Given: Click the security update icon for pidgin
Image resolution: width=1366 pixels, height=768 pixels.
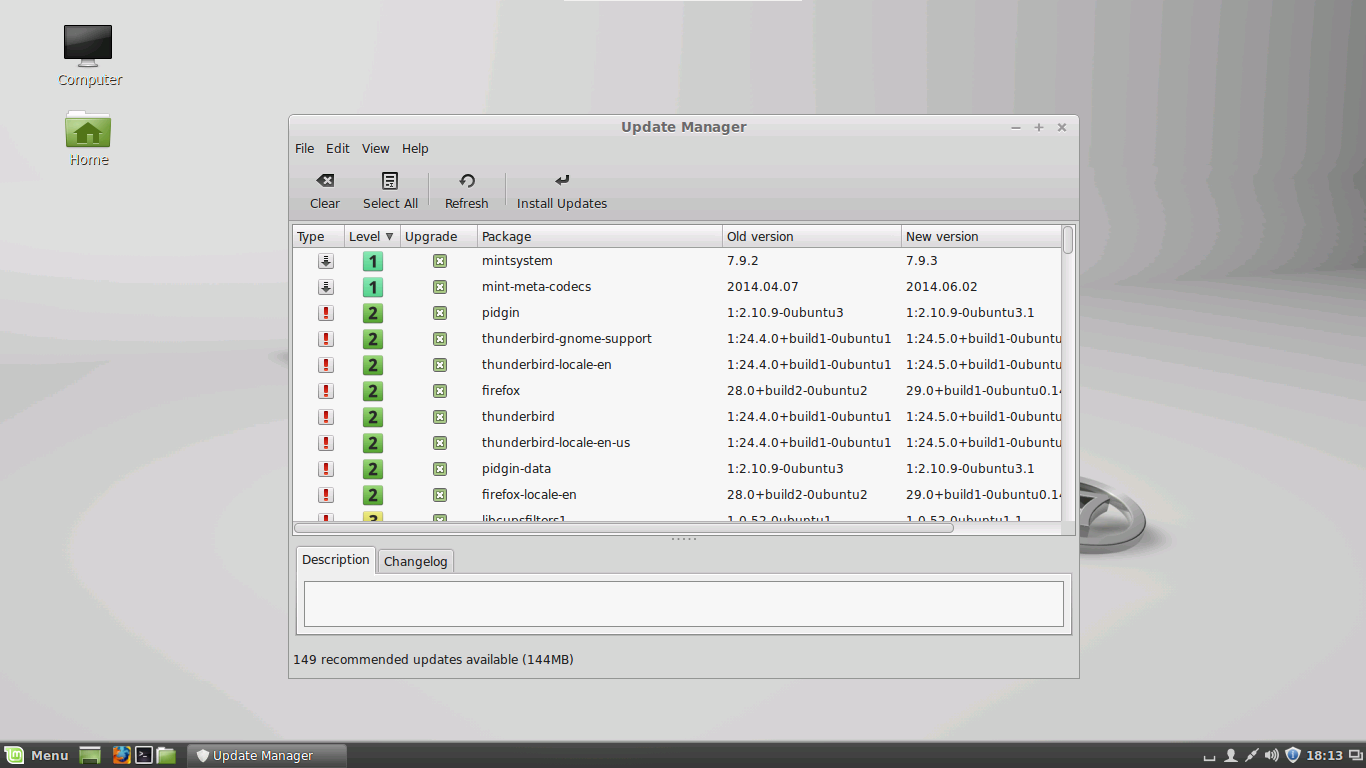Looking at the screenshot, I should (x=326, y=313).
